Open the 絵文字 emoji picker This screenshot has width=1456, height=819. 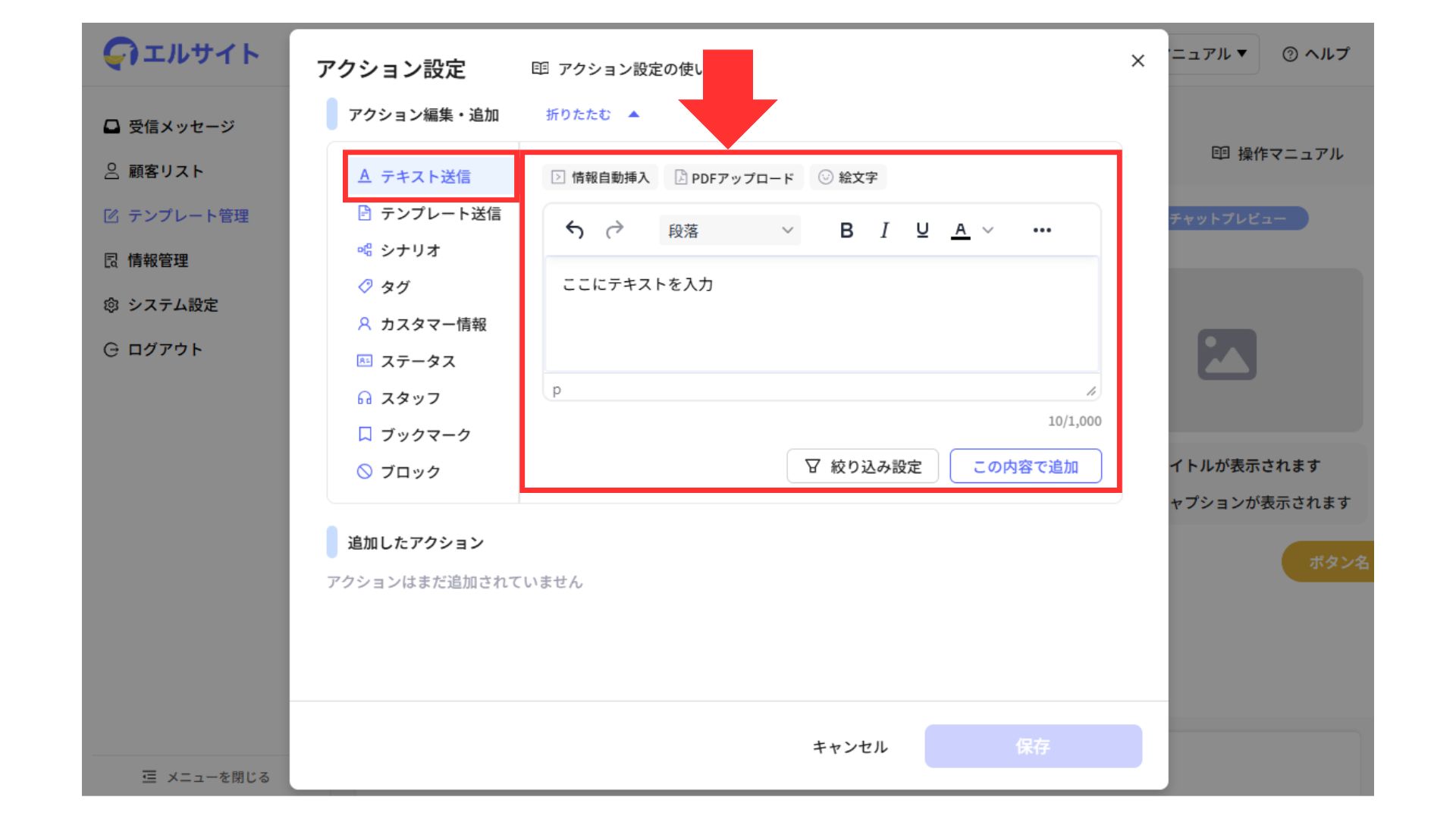[x=848, y=177]
